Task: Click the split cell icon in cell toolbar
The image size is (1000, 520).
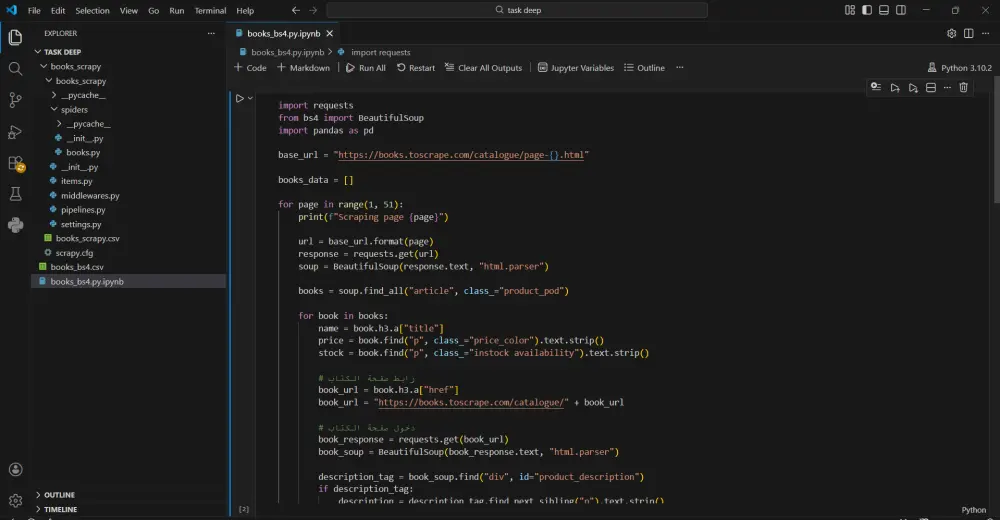Action: [x=930, y=88]
